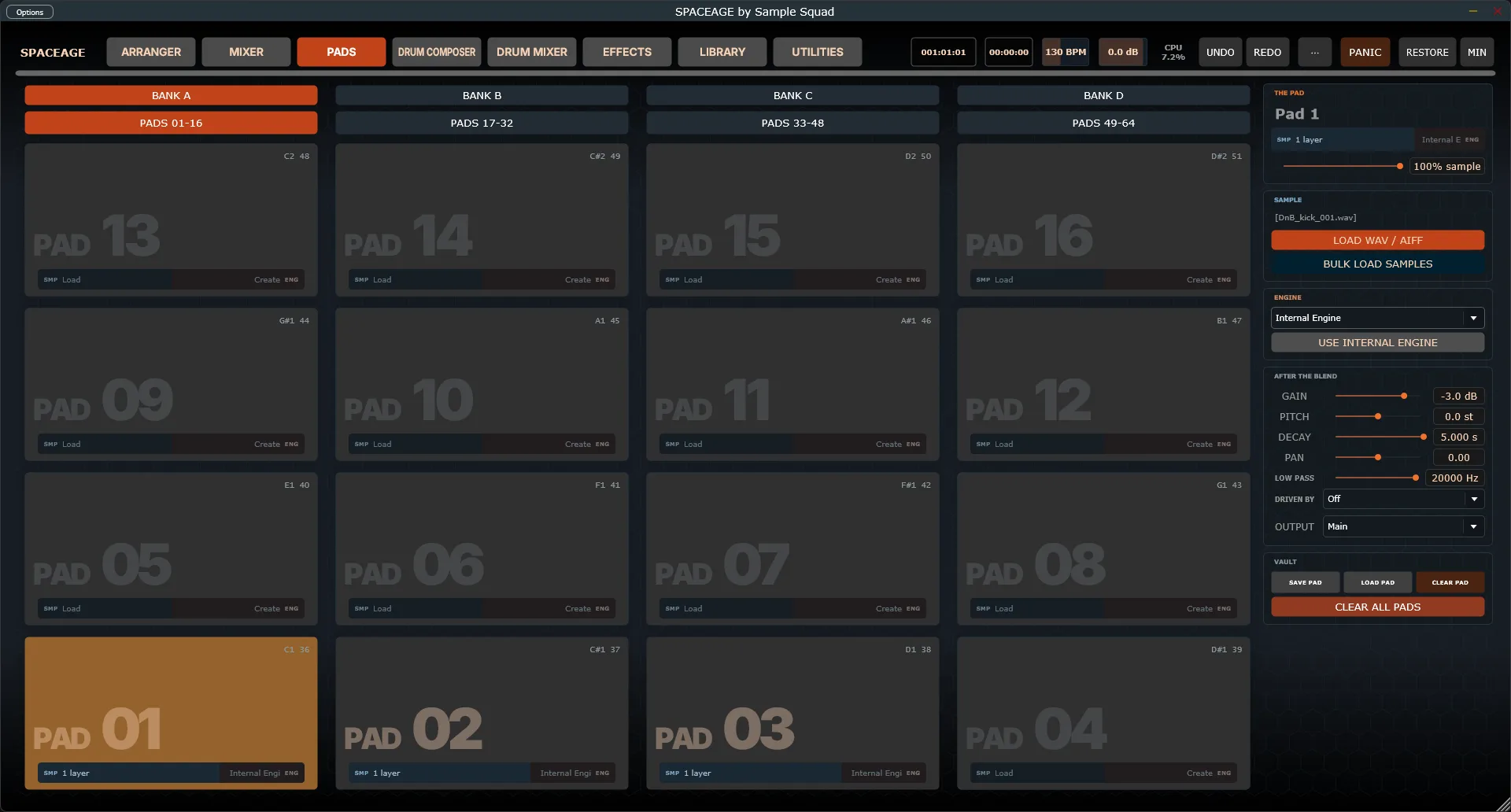The height and width of the screenshot is (812, 1511).
Task: Go to the LIBRARY tab
Action: tap(722, 52)
